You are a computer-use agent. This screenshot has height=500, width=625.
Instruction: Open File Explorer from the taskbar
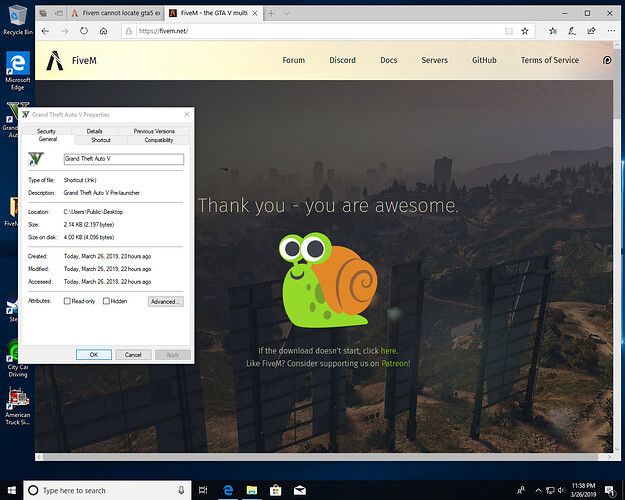tap(252, 490)
